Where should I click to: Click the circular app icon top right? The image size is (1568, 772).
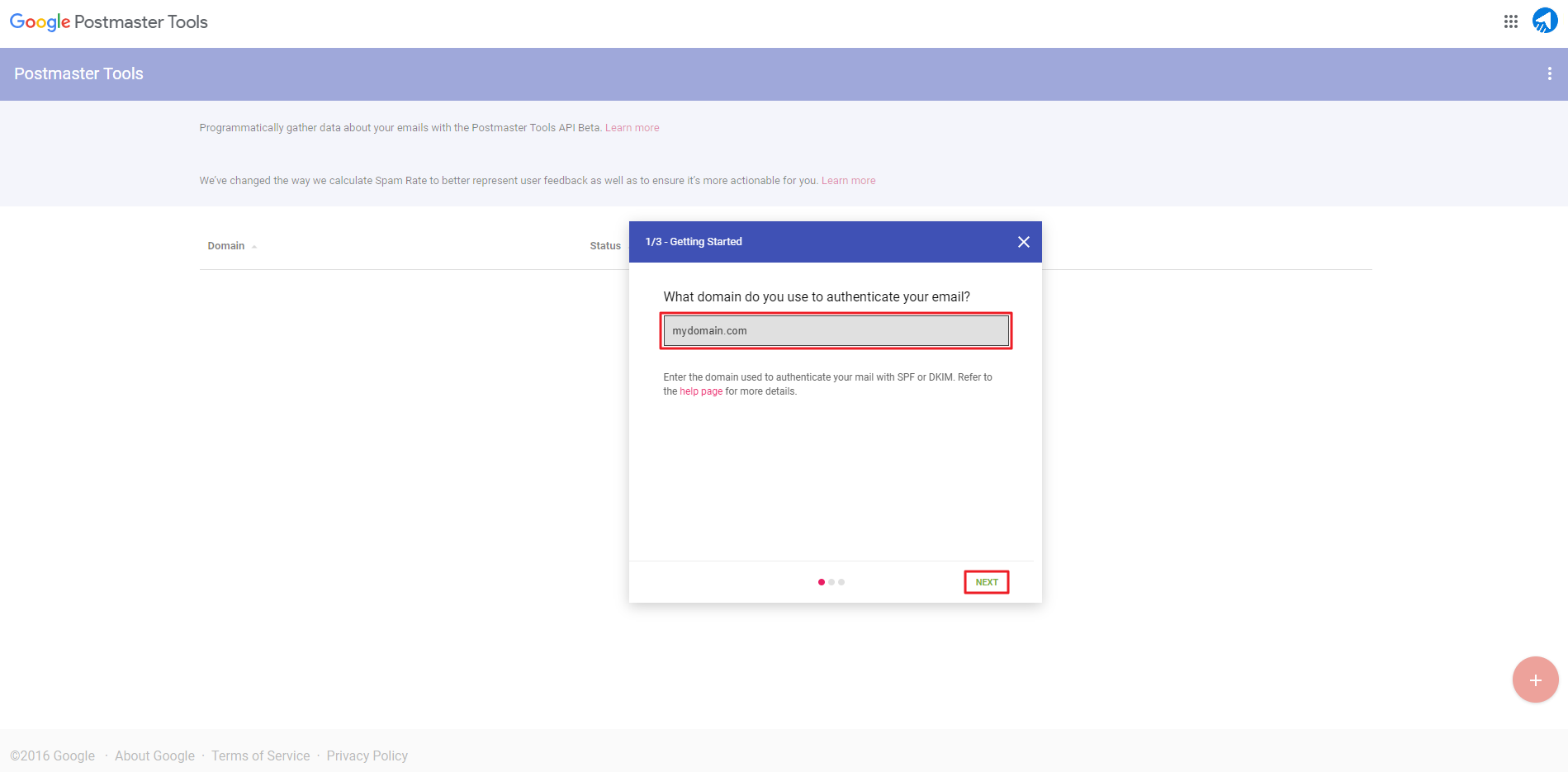click(x=1544, y=21)
